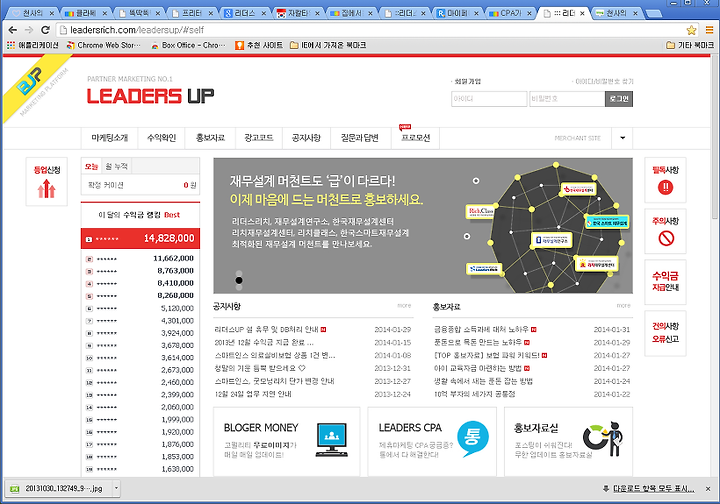Click more link beside 공지사항
The image size is (720, 504).
(404, 306)
